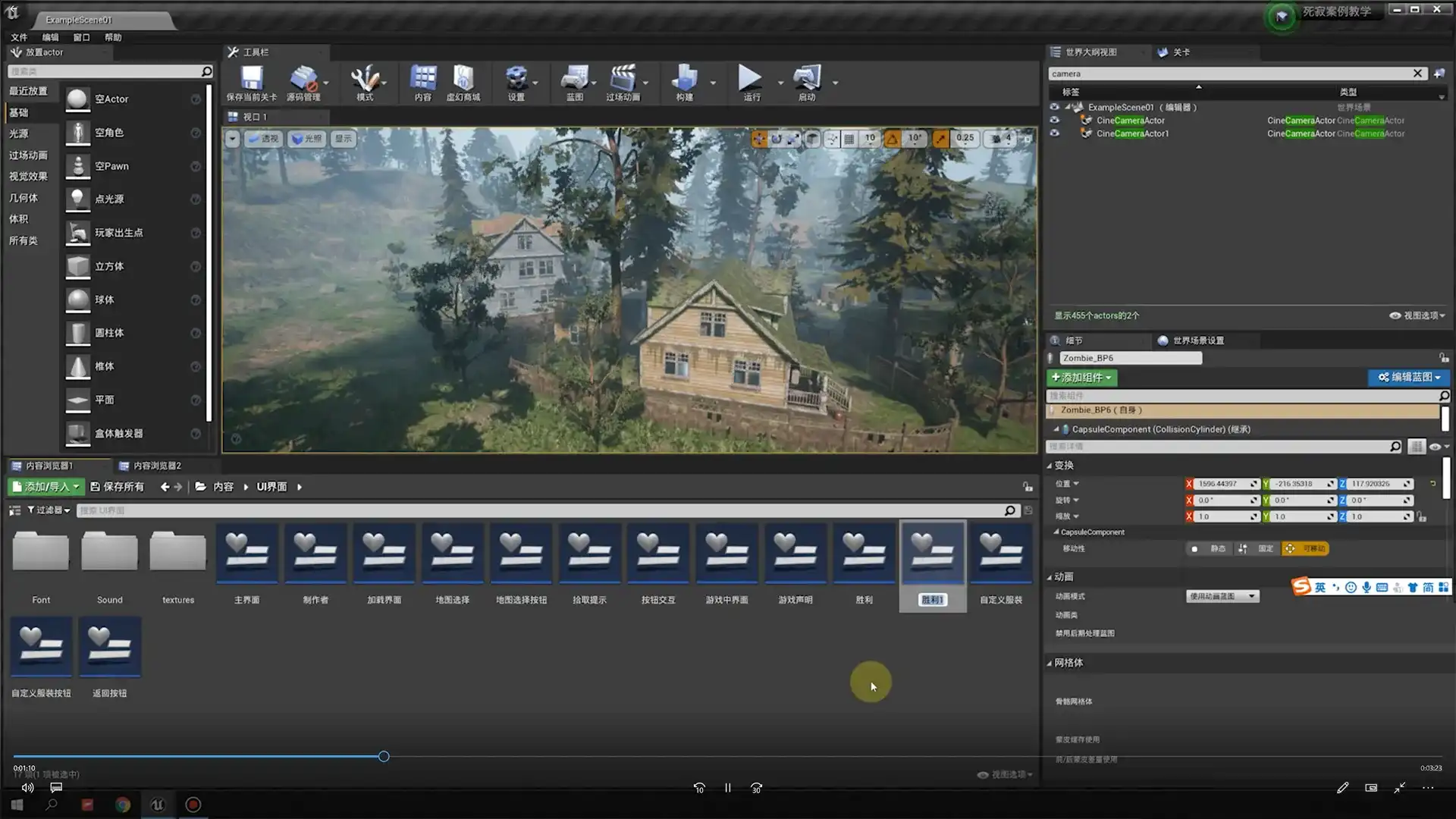This screenshot has height=819, width=1456.
Task: Switch to 内容浏览器2 tab
Action: tap(157, 466)
